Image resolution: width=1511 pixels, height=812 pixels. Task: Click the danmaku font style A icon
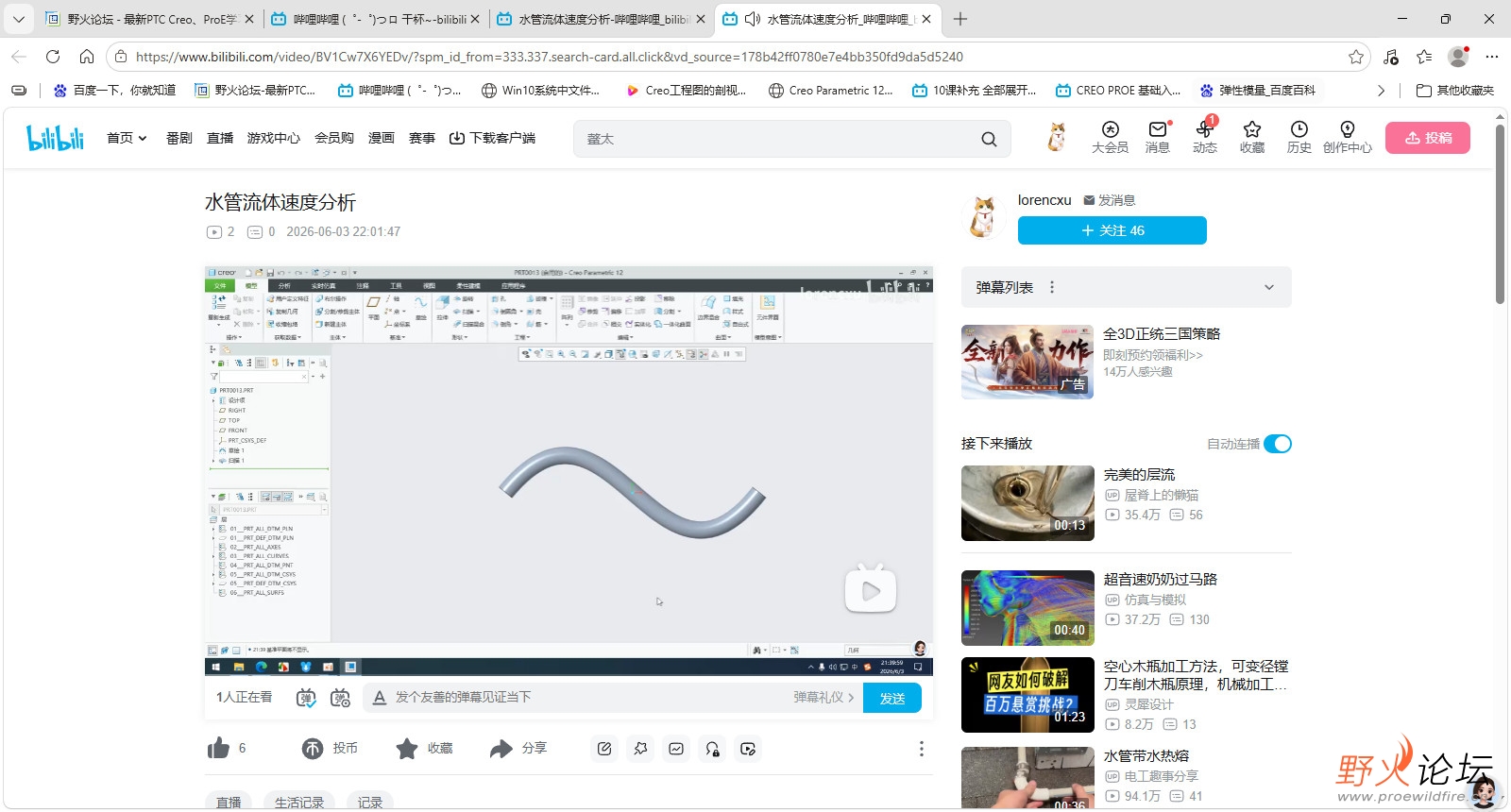pos(380,698)
